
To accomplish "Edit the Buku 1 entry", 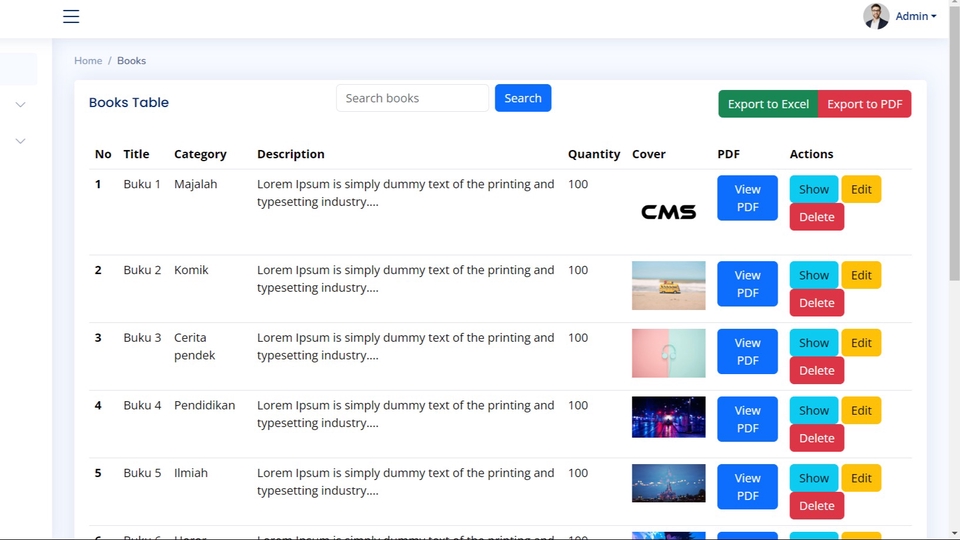I will pyautogui.click(x=861, y=189).
